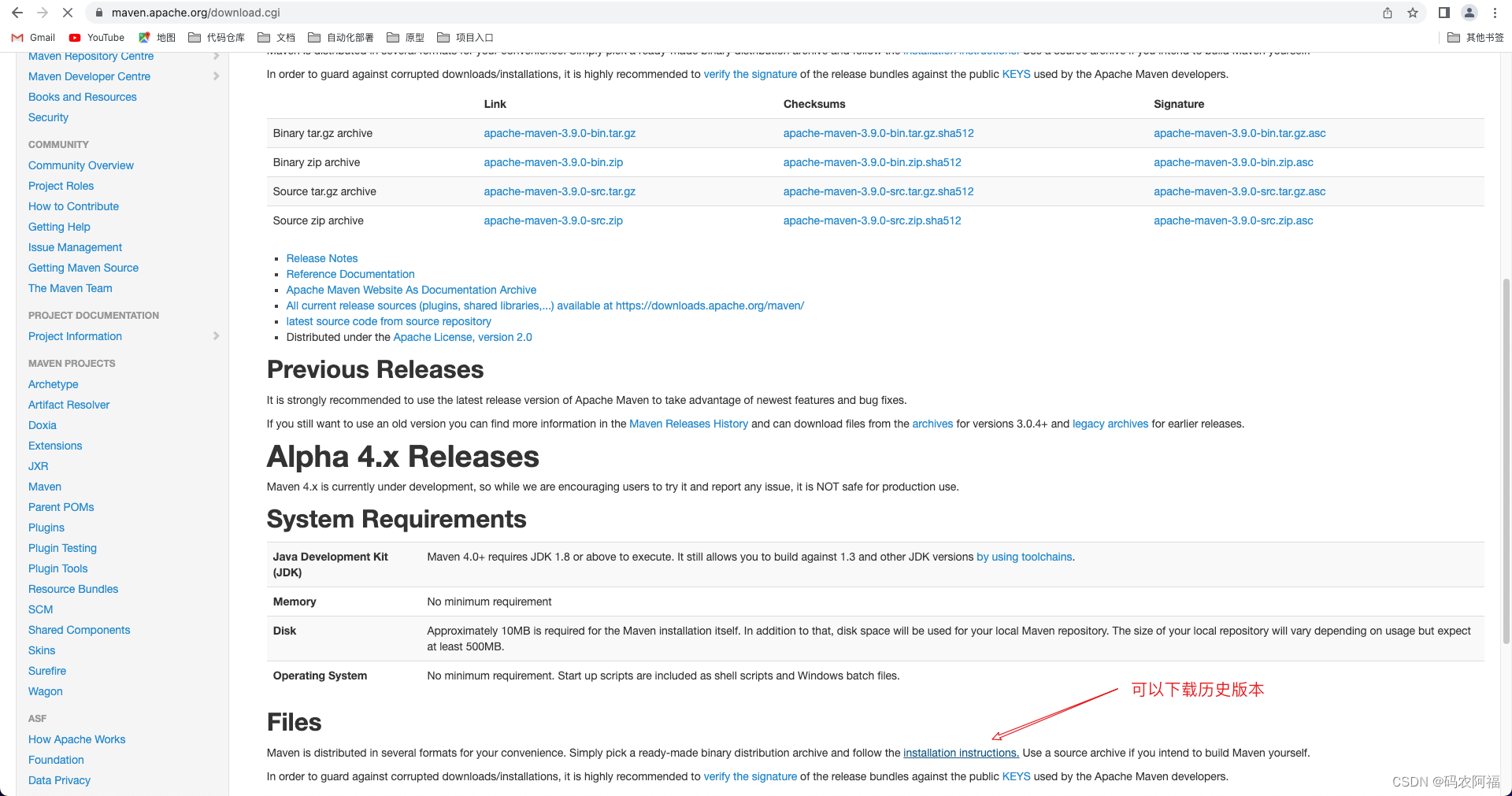1512x796 pixels.
Task: Select the System Requirements heading
Action: click(x=396, y=519)
